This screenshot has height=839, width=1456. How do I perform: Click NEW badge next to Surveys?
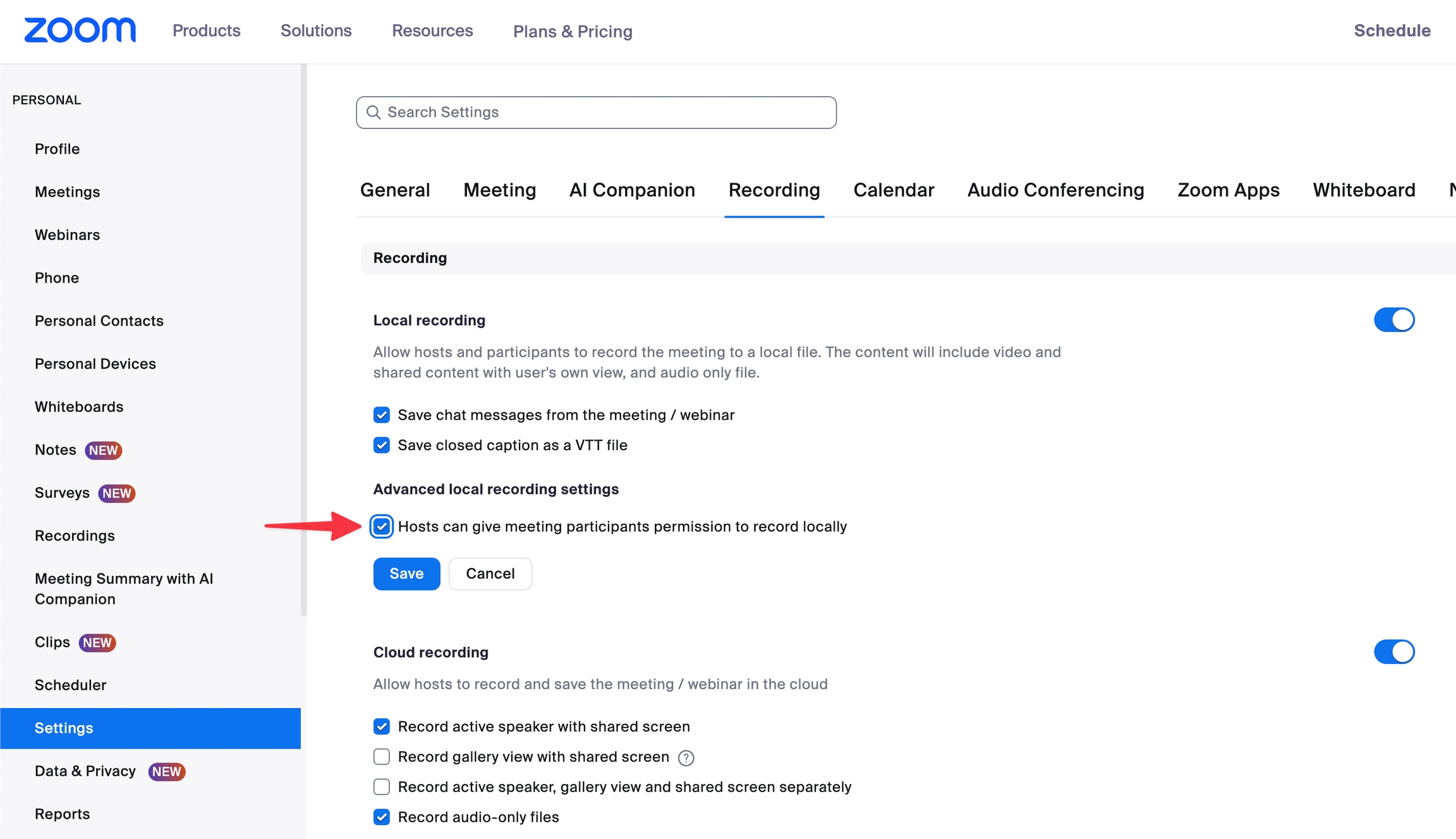pyautogui.click(x=117, y=493)
